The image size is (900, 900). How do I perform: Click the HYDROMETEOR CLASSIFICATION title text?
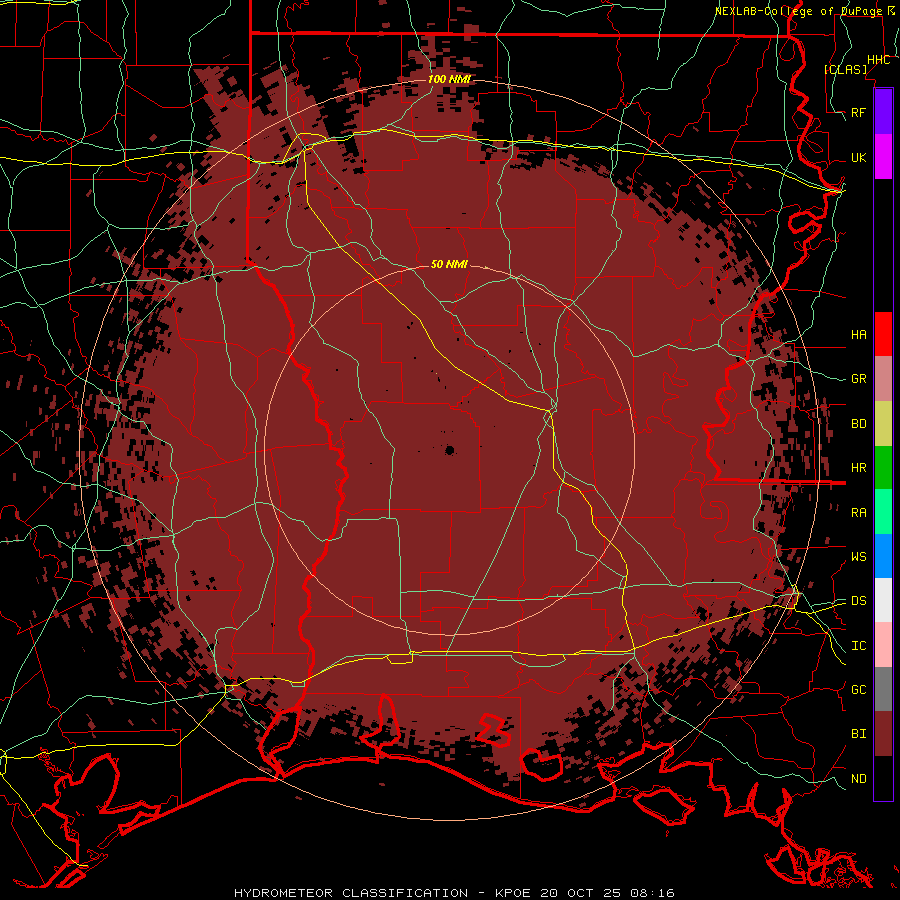point(351,893)
